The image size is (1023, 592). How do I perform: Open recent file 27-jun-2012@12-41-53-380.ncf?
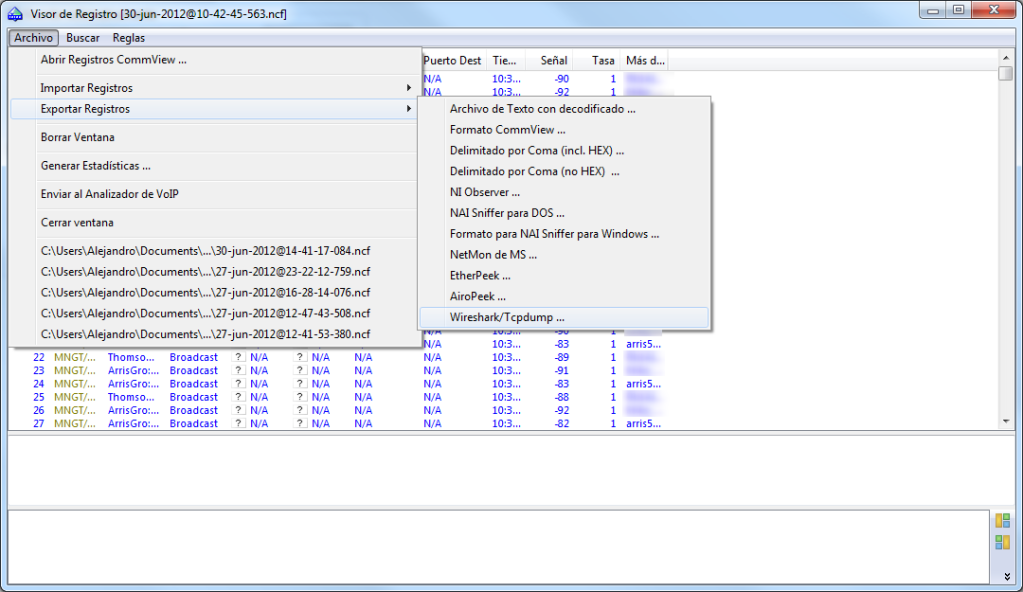point(215,334)
